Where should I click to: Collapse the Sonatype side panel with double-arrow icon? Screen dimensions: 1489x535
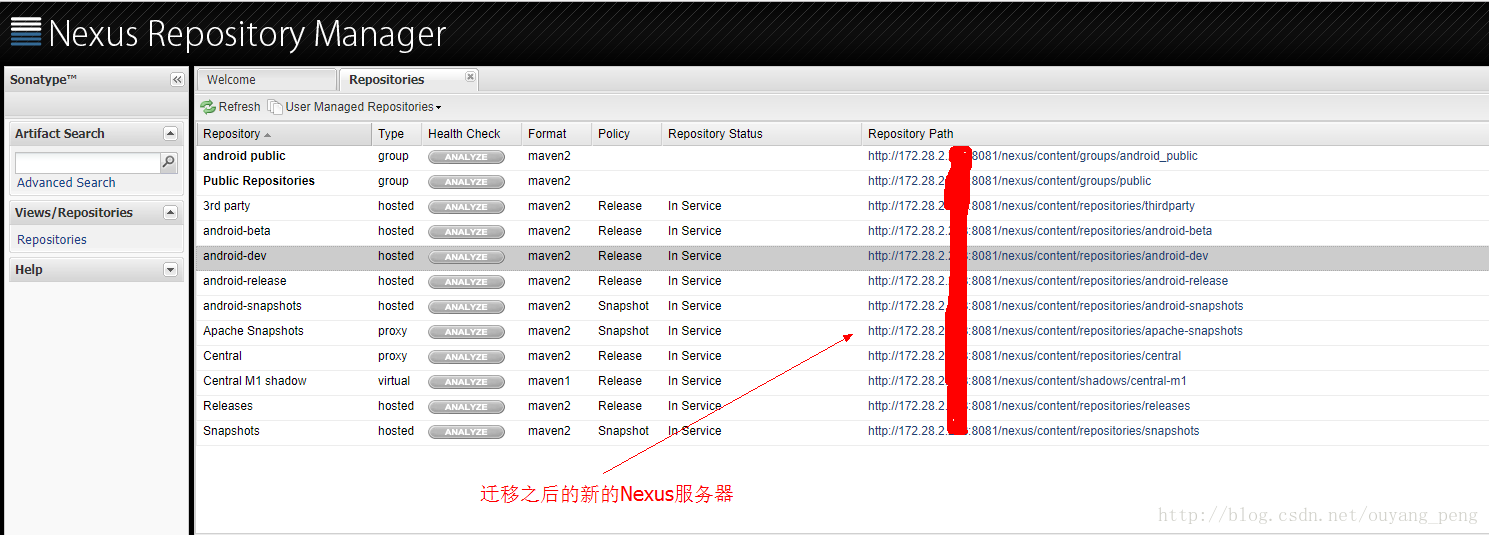coord(177,80)
